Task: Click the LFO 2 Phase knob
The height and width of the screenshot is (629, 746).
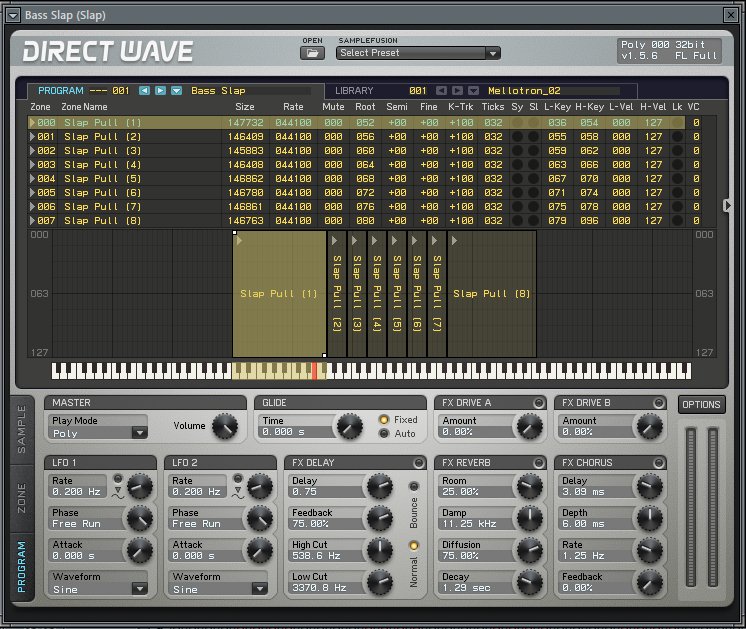Action: click(x=260, y=518)
